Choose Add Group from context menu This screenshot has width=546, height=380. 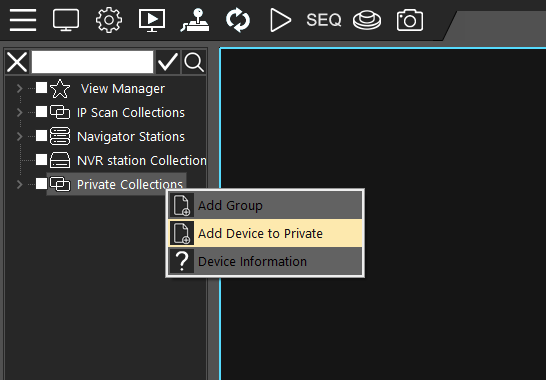click(x=265, y=205)
